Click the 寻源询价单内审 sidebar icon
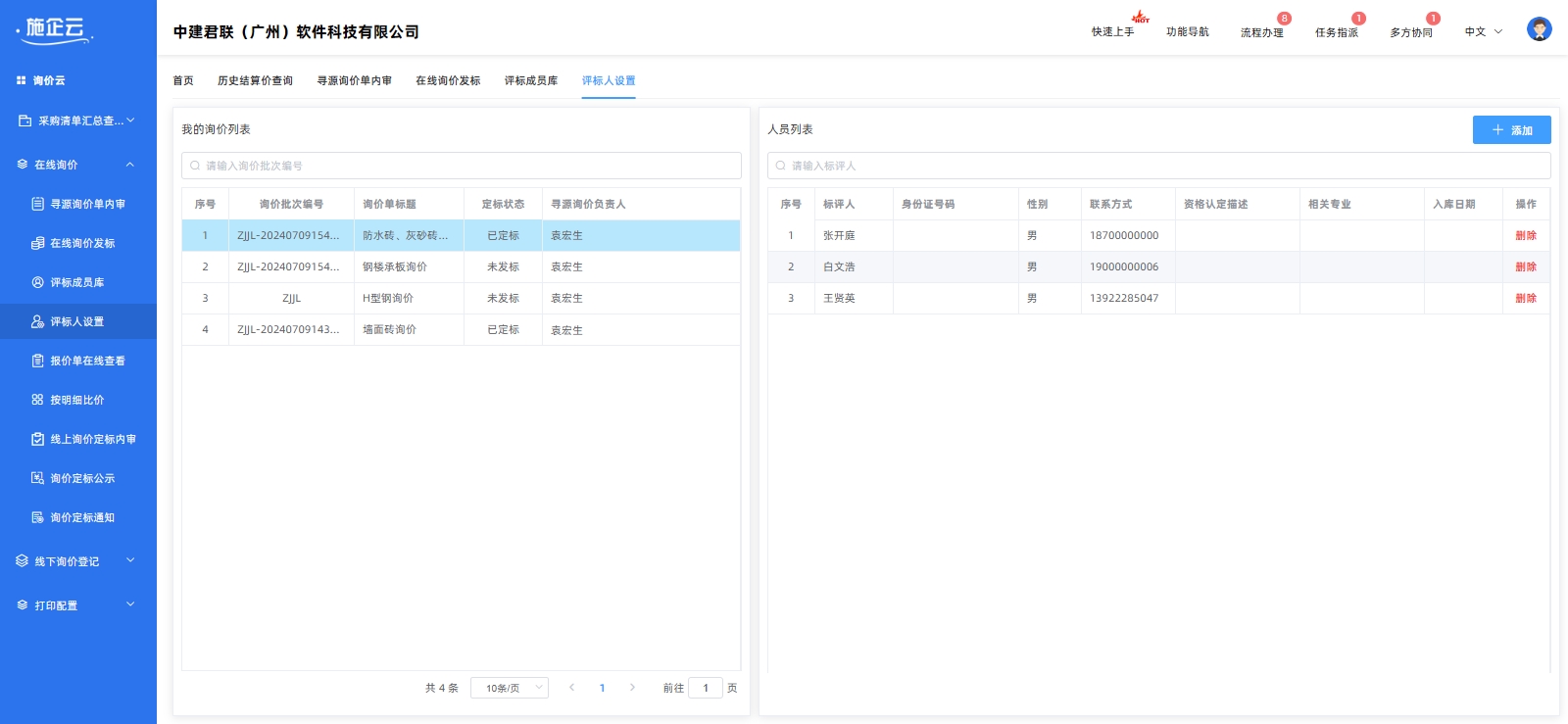Image resolution: width=1568 pixels, height=724 pixels. click(x=37, y=204)
